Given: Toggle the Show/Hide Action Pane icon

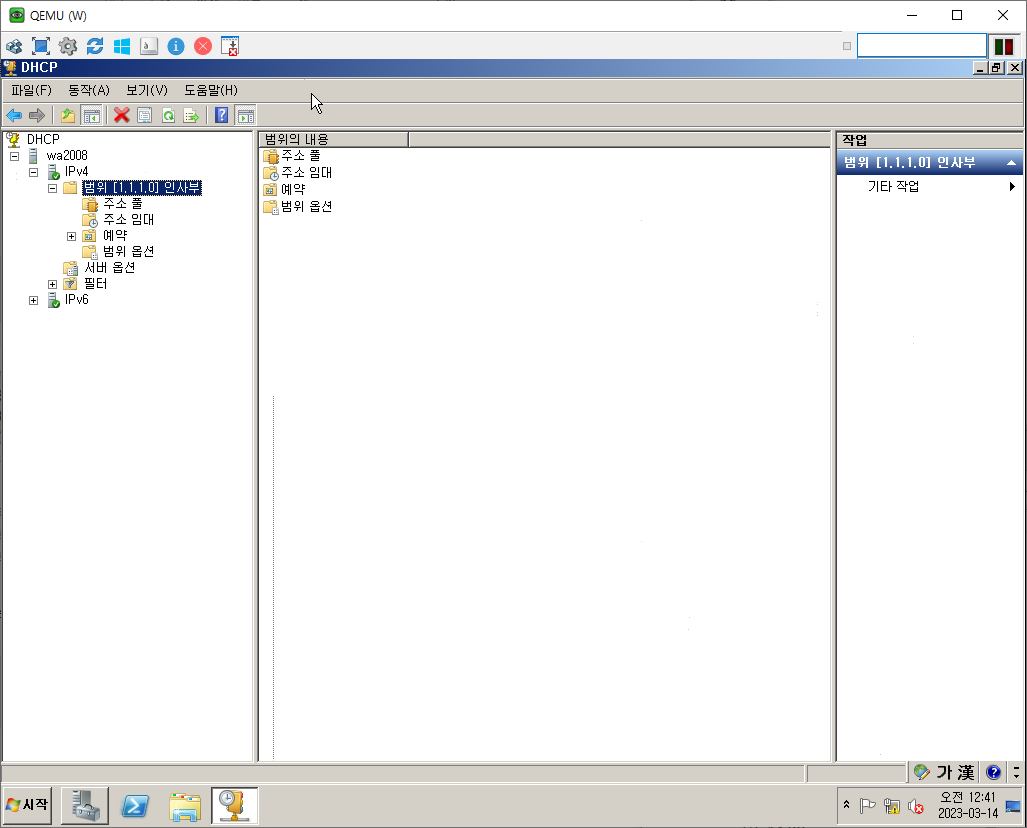Looking at the screenshot, I should coord(246,116).
